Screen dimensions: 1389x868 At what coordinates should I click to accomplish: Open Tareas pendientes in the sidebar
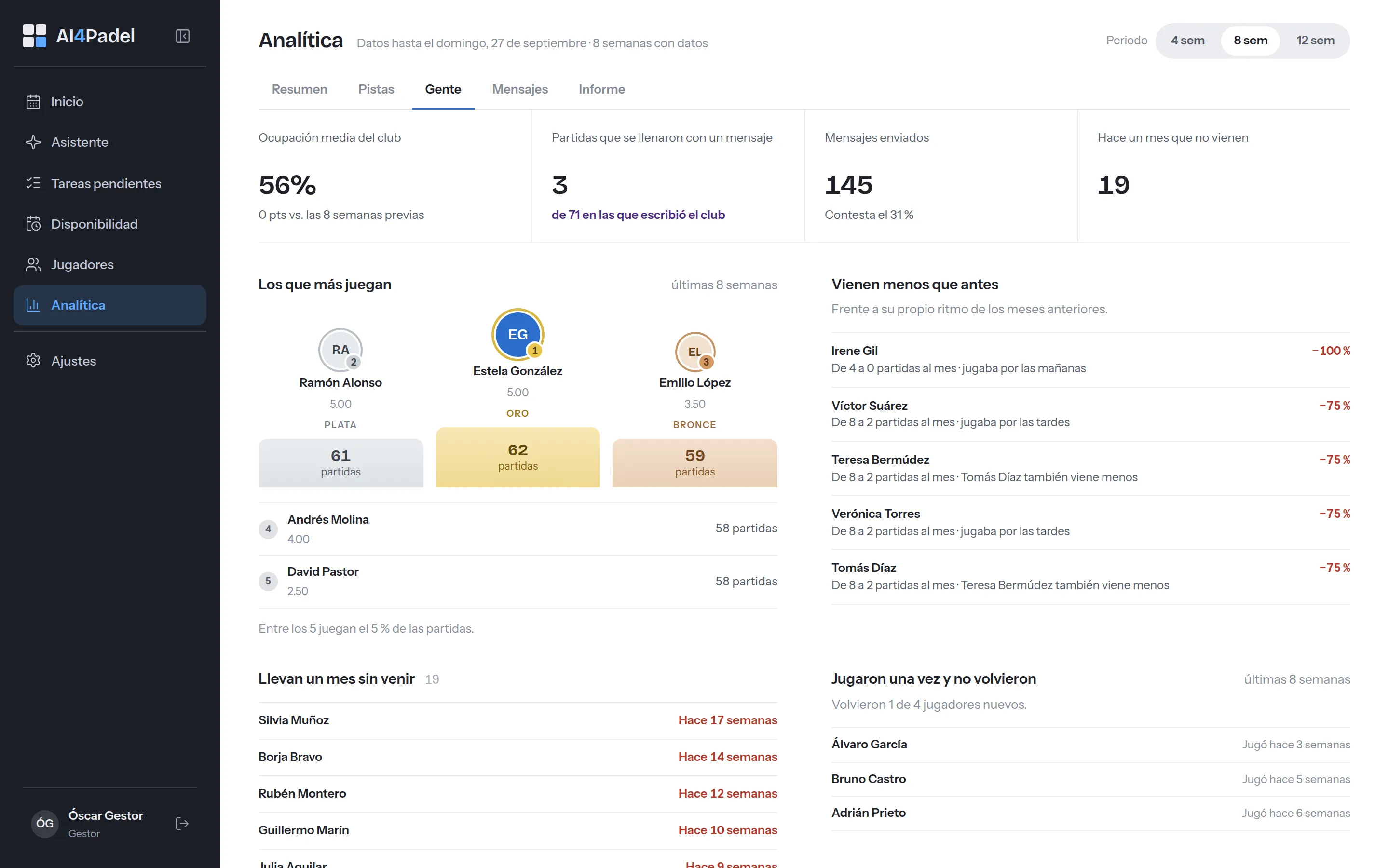click(x=109, y=183)
